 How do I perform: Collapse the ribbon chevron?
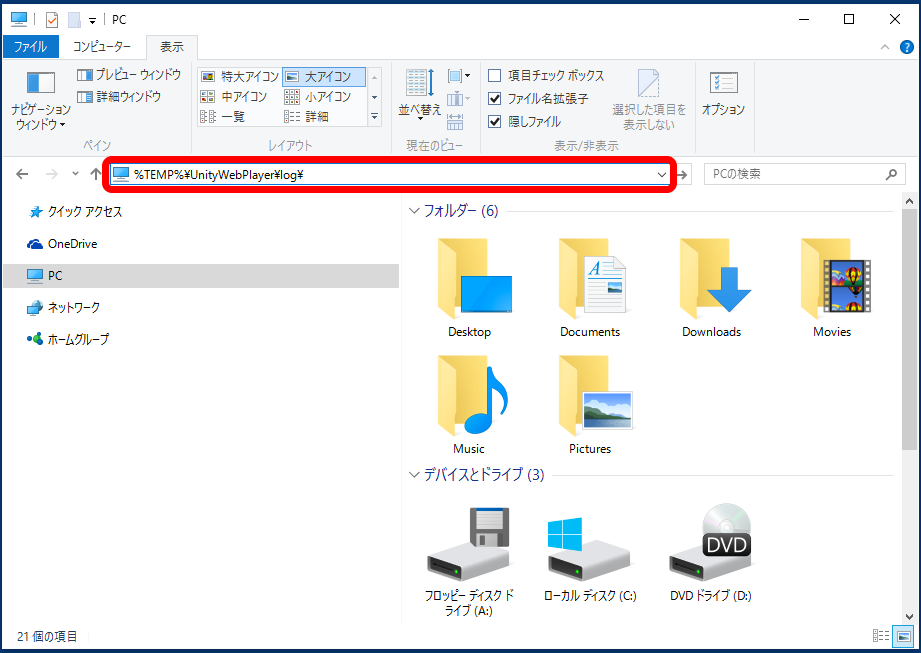point(885,47)
